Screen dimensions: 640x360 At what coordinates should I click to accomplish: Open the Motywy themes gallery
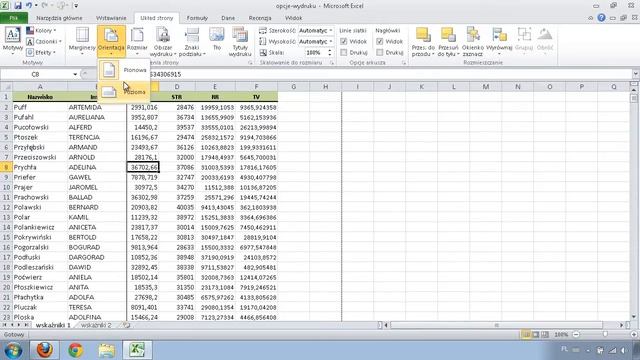pyautogui.click(x=12, y=41)
